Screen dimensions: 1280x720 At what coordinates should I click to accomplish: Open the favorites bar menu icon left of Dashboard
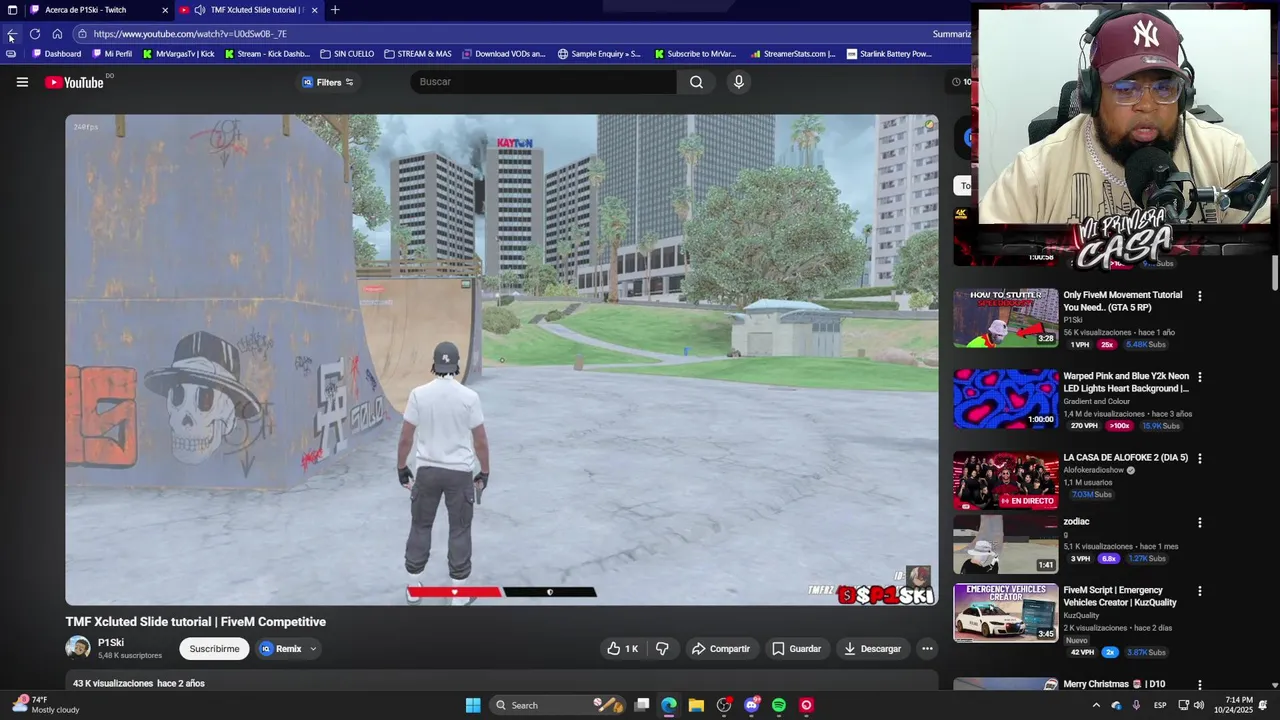pyautogui.click(x=11, y=54)
